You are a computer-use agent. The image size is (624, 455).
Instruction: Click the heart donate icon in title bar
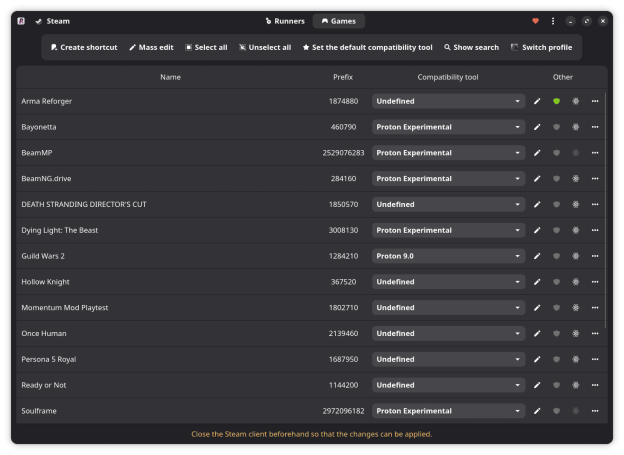[536, 21]
